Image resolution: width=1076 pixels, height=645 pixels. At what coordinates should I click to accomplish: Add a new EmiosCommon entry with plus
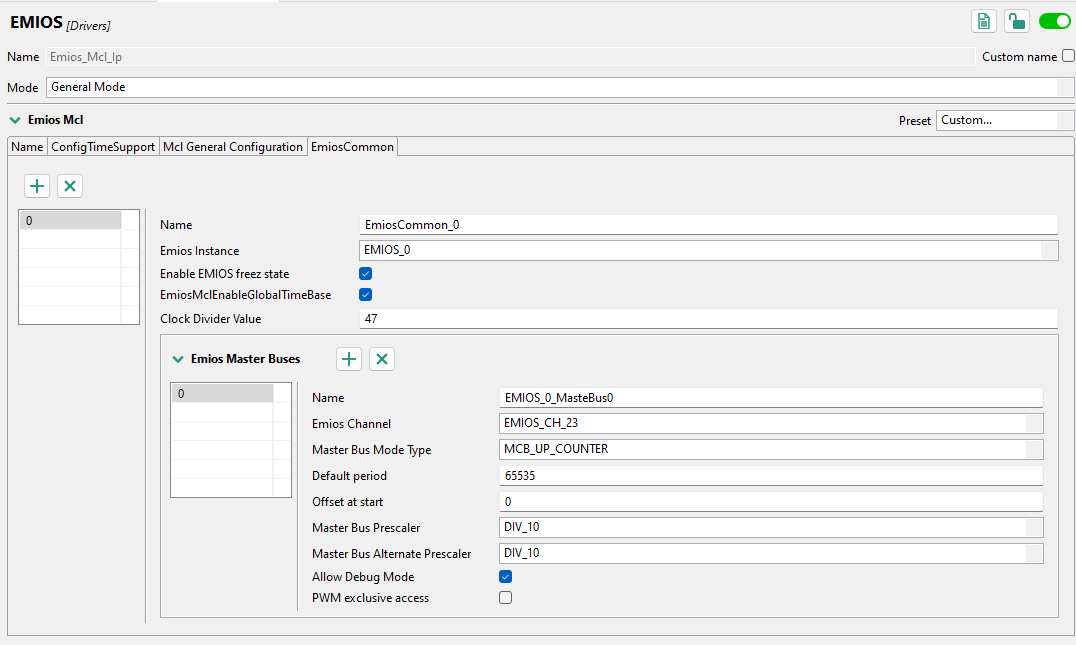pyautogui.click(x=37, y=186)
